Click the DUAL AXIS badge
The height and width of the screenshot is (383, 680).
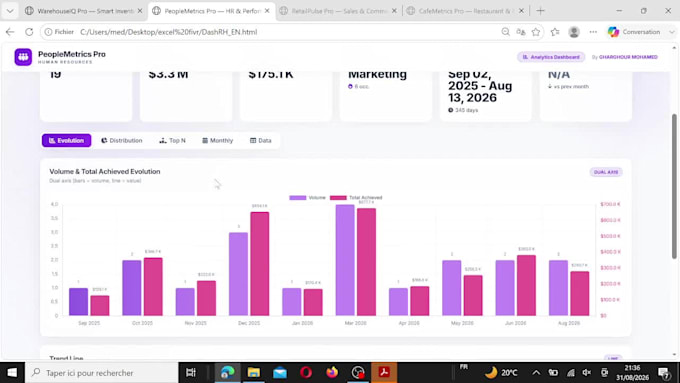pyautogui.click(x=606, y=172)
